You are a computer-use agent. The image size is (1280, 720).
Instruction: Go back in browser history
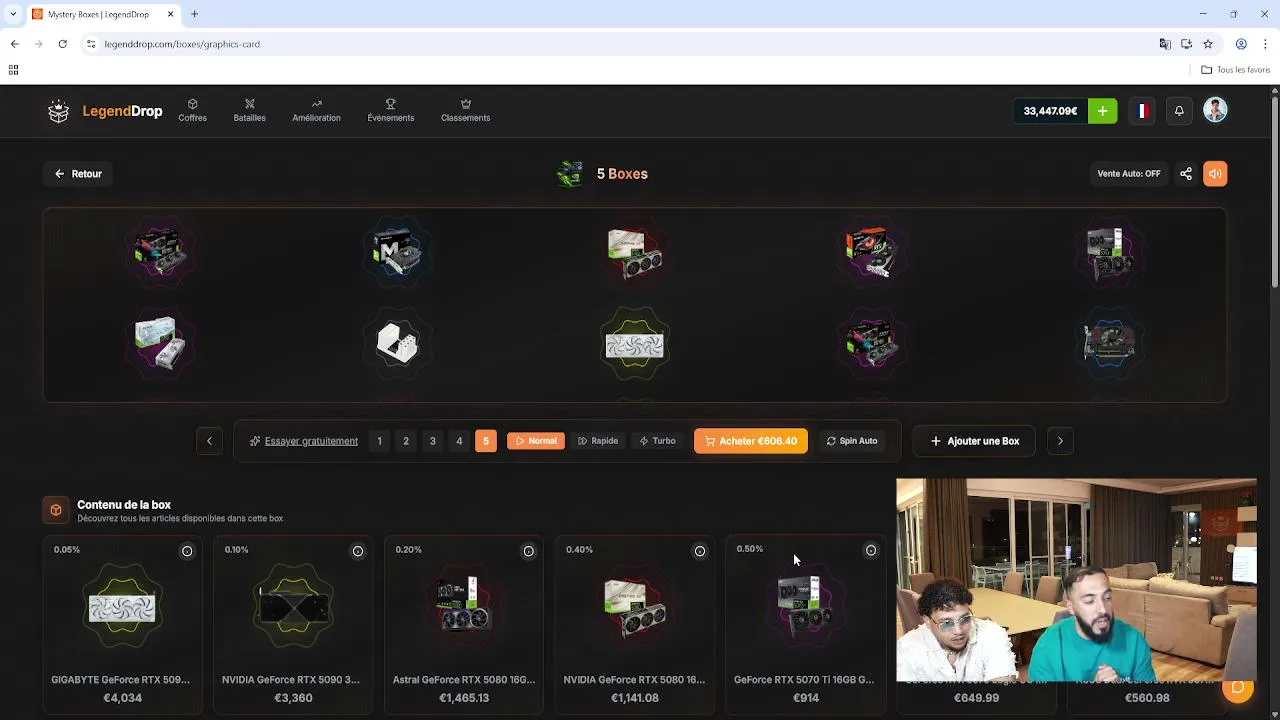coord(15,44)
